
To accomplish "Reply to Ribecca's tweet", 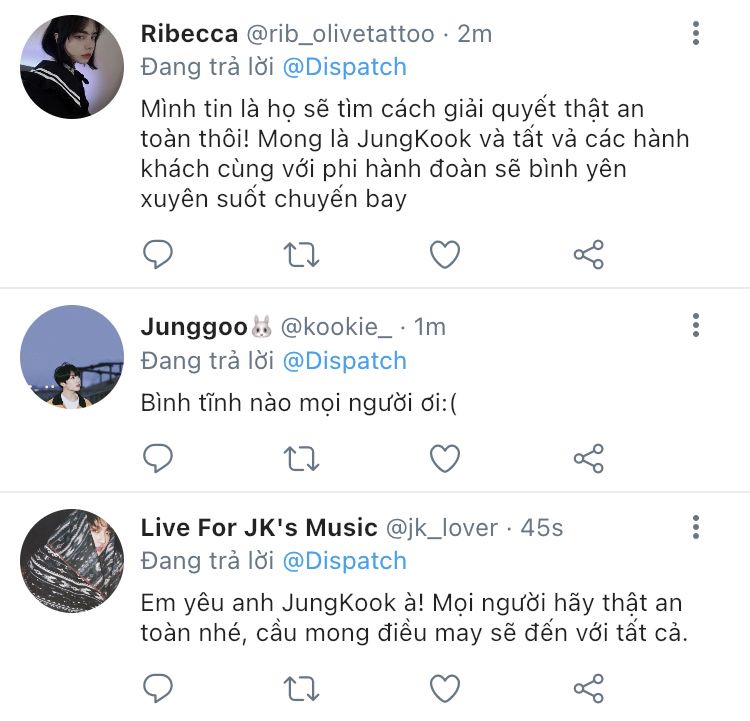I will click(x=158, y=254).
